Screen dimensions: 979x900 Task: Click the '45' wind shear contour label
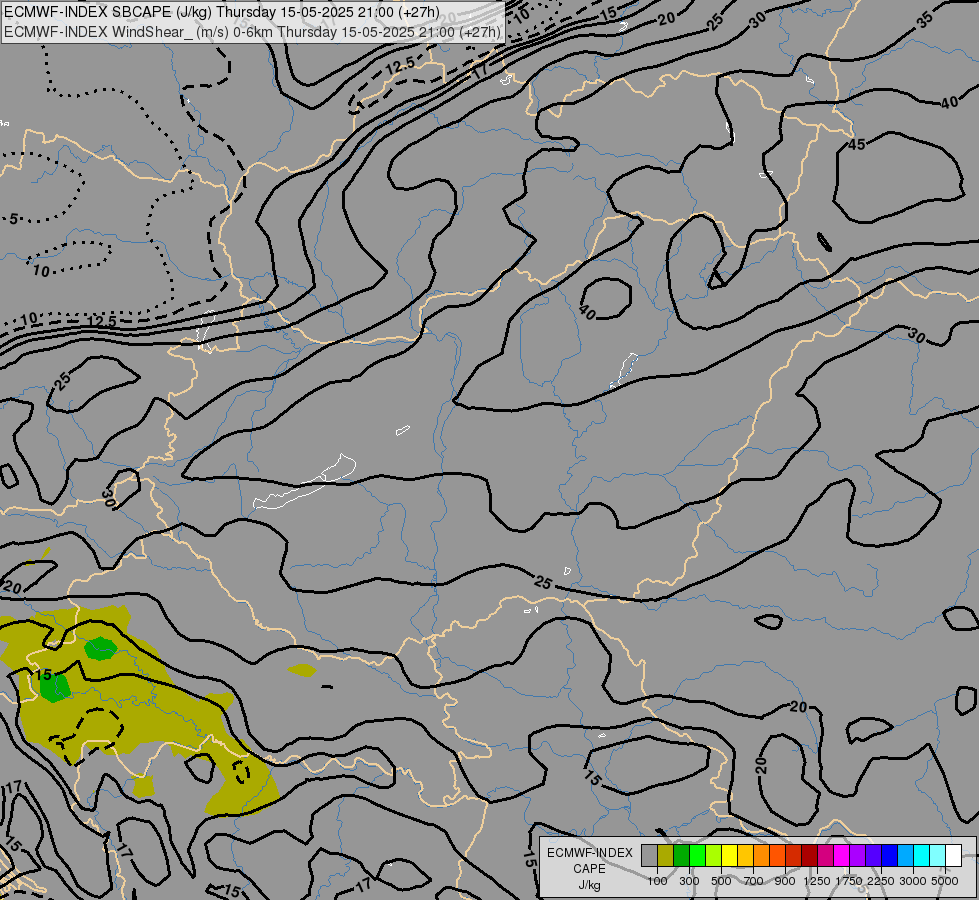point(857,144)
